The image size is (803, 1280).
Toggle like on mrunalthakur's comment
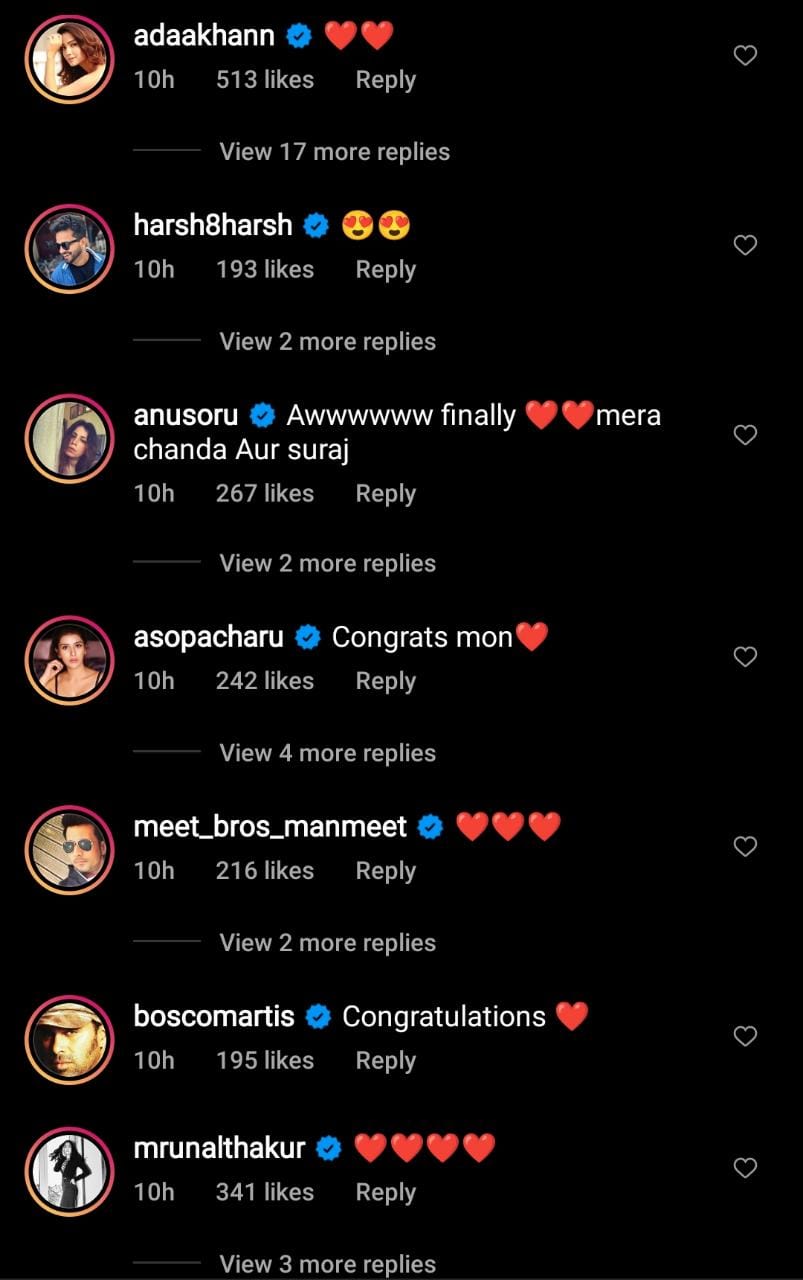pos(745,1168)
